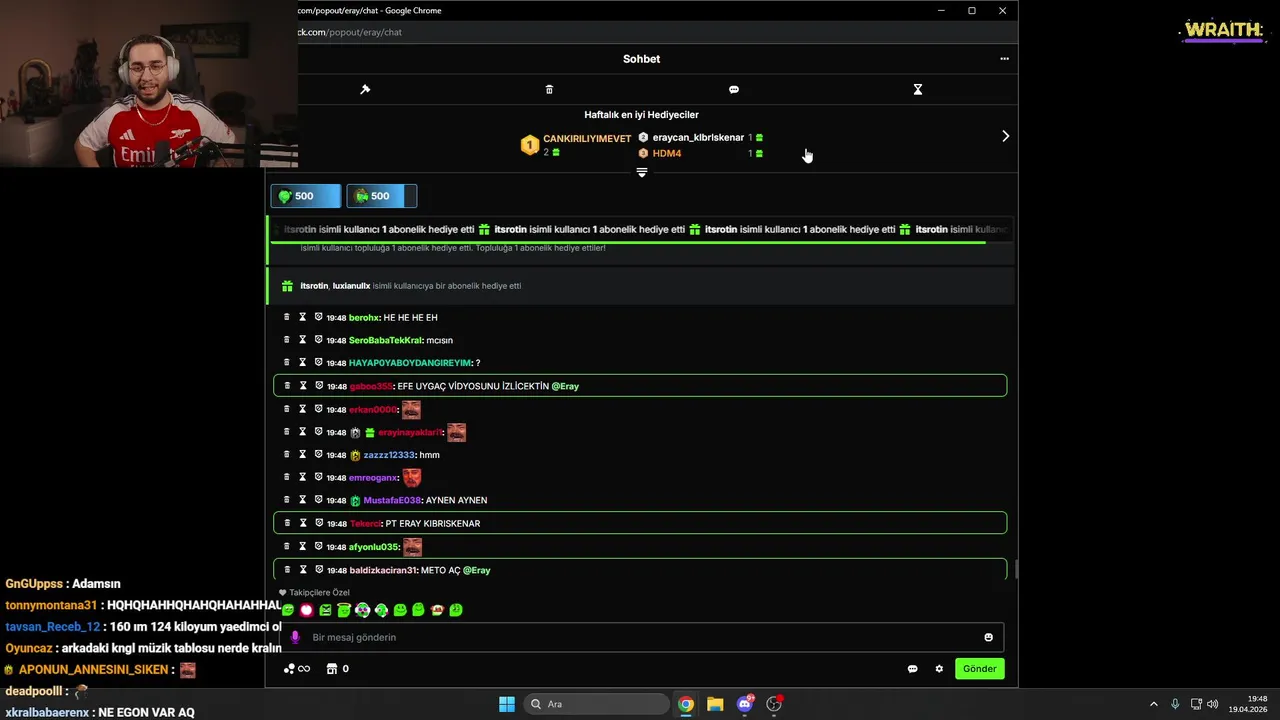The width and height of the screenshot is (1280, 720).
Task: Timeout Tekerci with the hourglass icon
Action: pos(302,523)
